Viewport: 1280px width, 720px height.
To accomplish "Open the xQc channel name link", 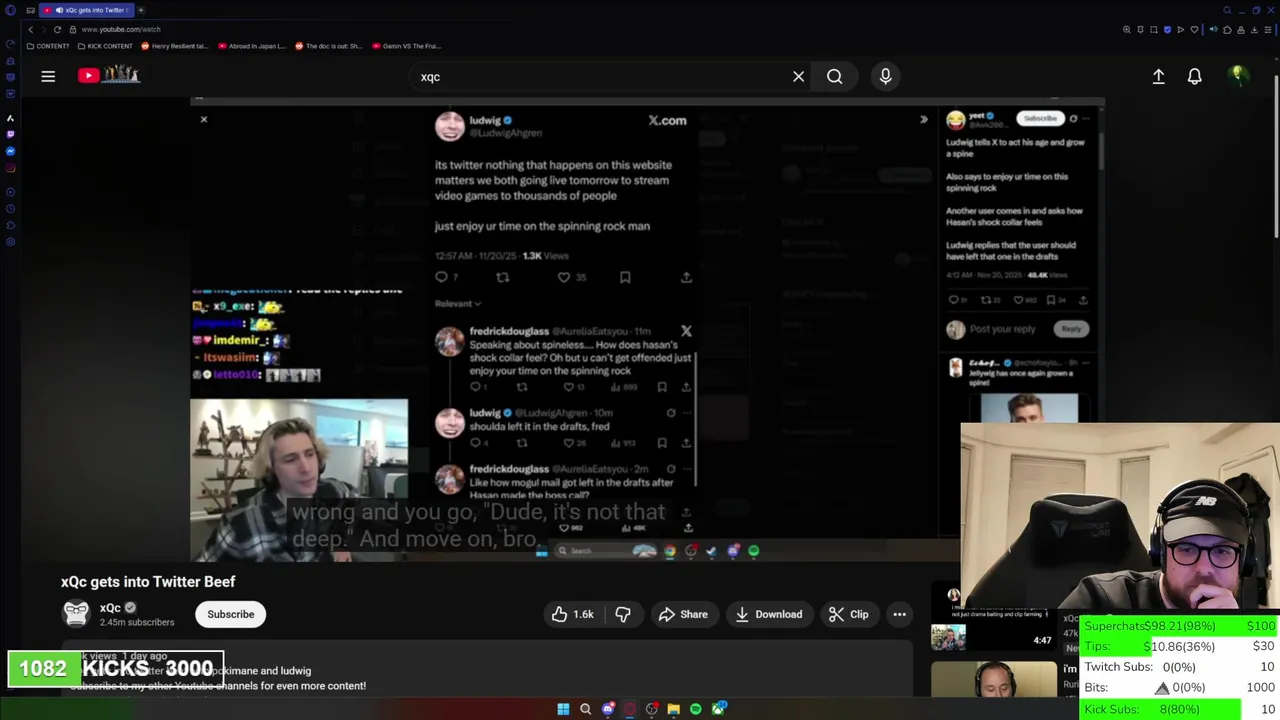I will (x=110, y=608).
